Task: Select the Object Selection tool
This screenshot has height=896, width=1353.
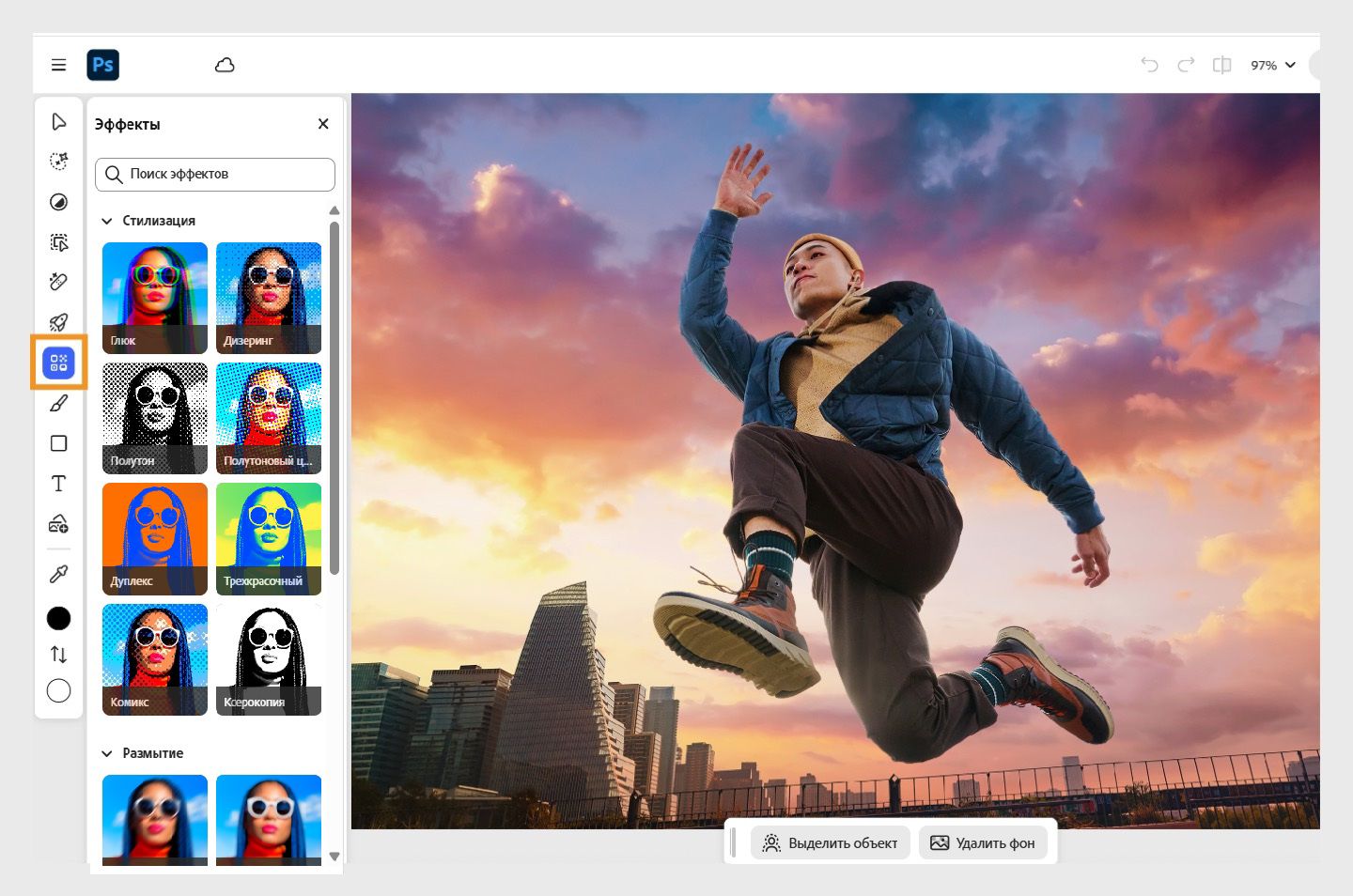Action: (x=58, y=242)
